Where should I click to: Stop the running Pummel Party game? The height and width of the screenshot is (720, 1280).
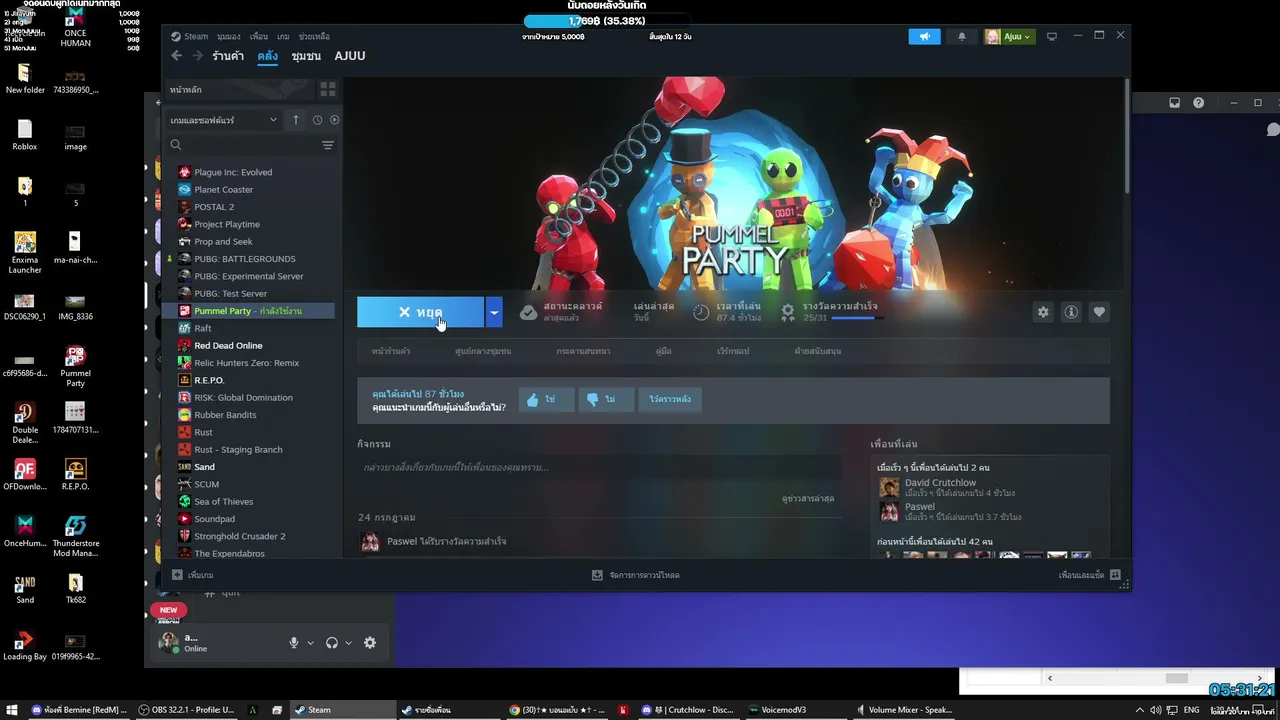tap(420, 312)
